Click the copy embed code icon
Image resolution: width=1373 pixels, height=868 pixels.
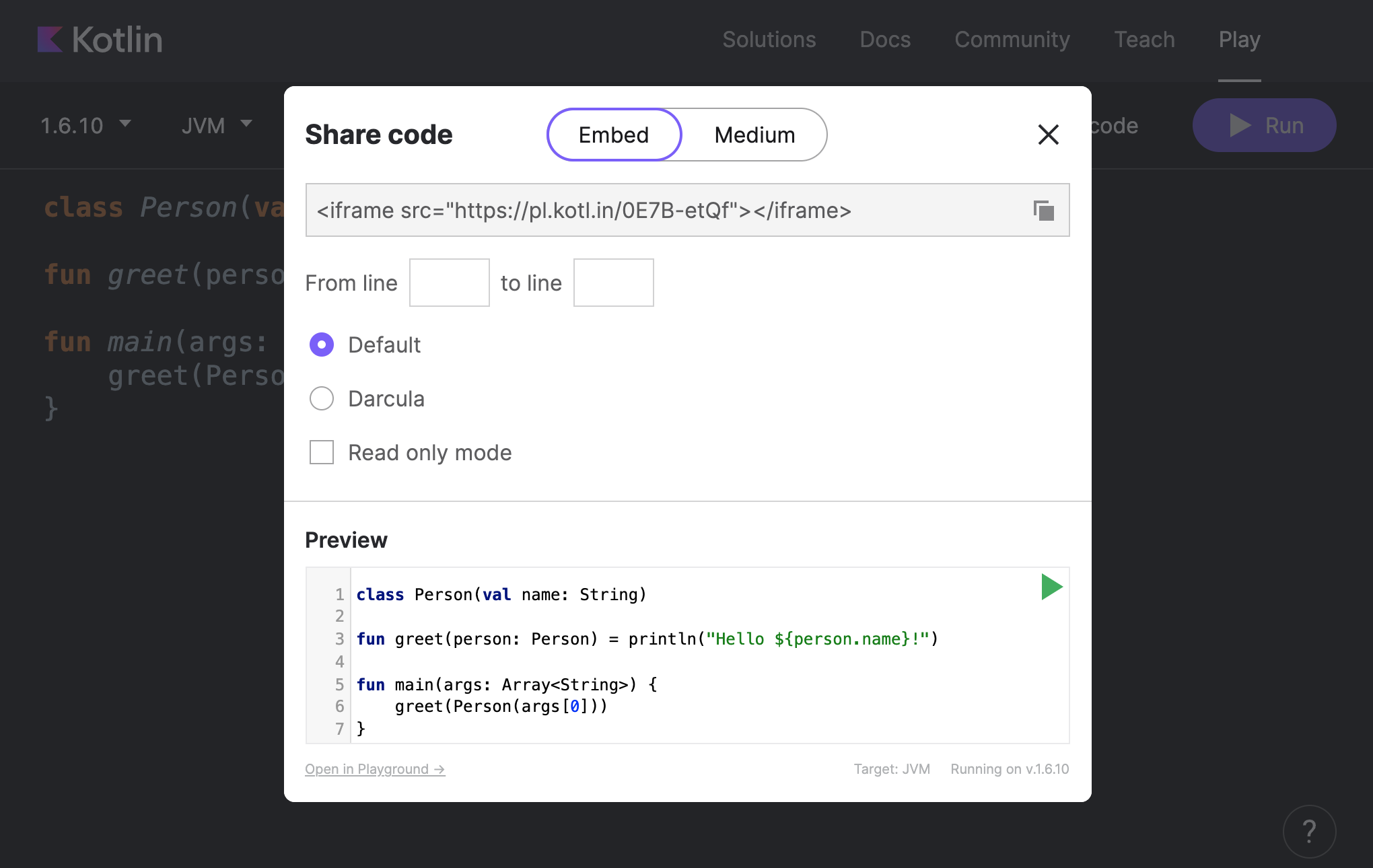1043,211
